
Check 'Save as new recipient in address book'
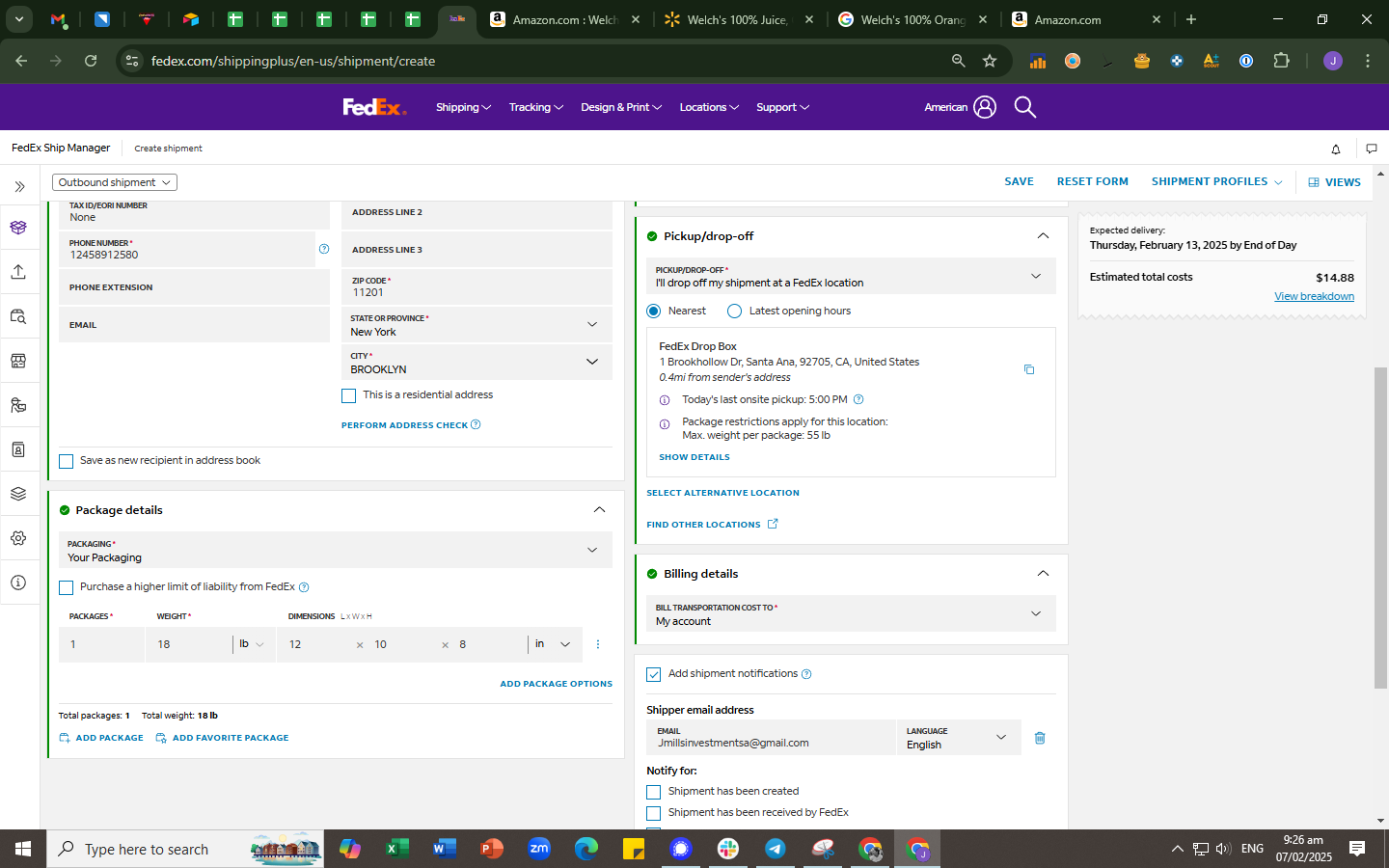click(67, 461)
